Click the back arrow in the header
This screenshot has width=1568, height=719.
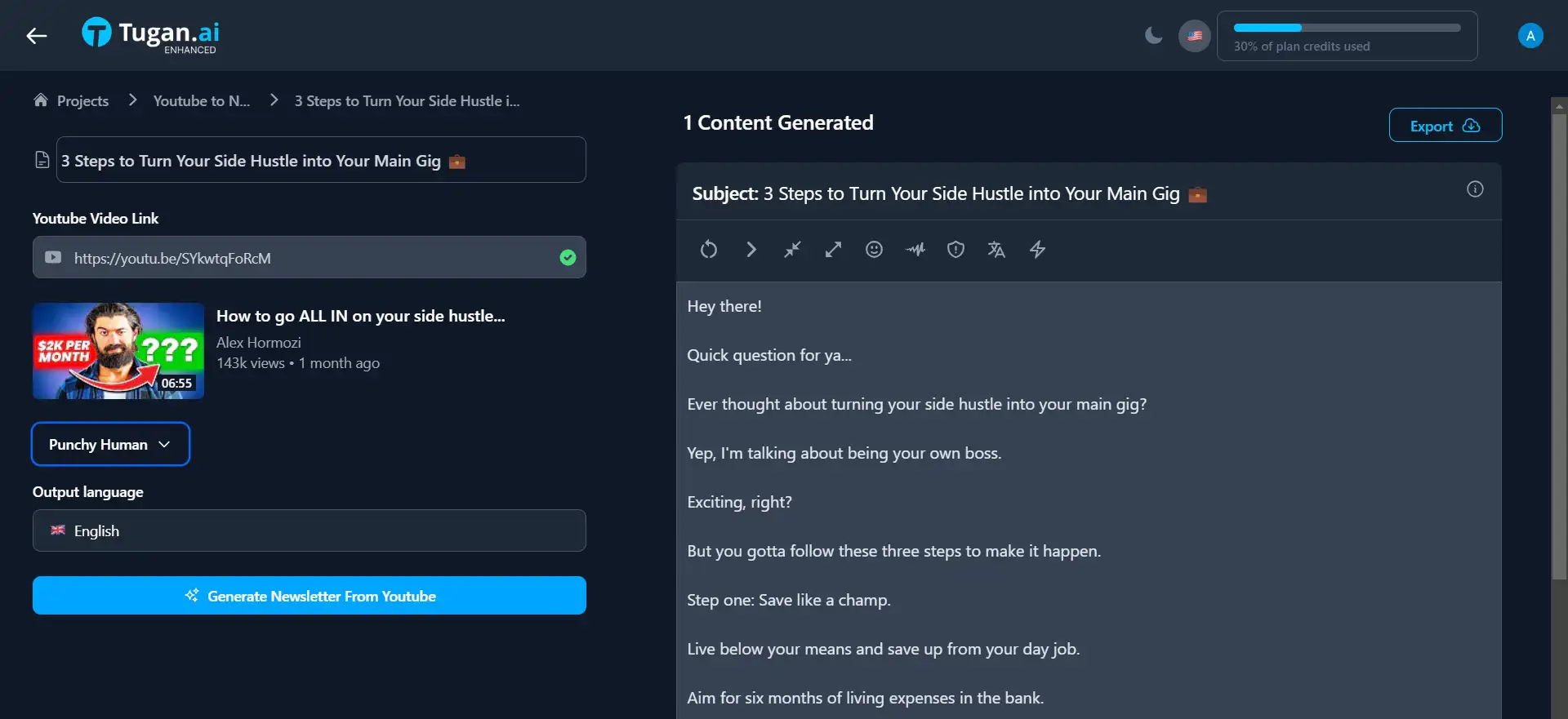pyautogui.click(x=37, y=36)
